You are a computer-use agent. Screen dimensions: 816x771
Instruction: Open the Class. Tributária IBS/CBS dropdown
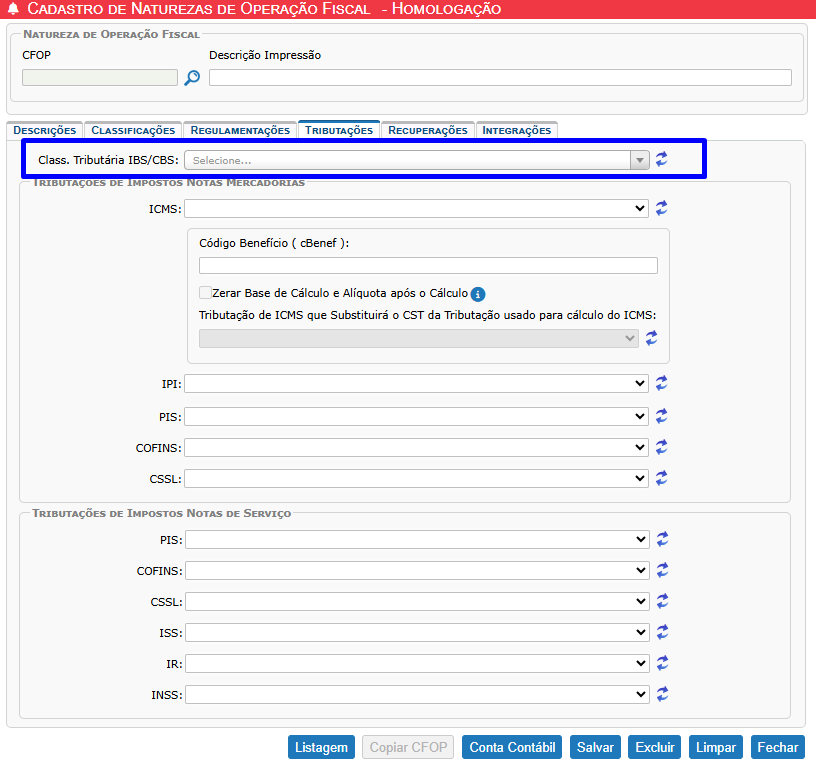[x=416, y=160]
